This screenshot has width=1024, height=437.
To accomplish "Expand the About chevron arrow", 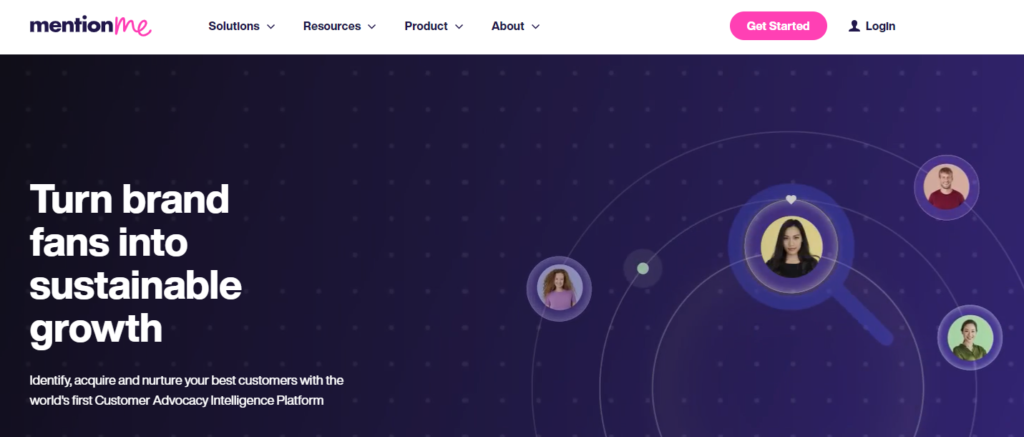I will click(x=536, y=27).
